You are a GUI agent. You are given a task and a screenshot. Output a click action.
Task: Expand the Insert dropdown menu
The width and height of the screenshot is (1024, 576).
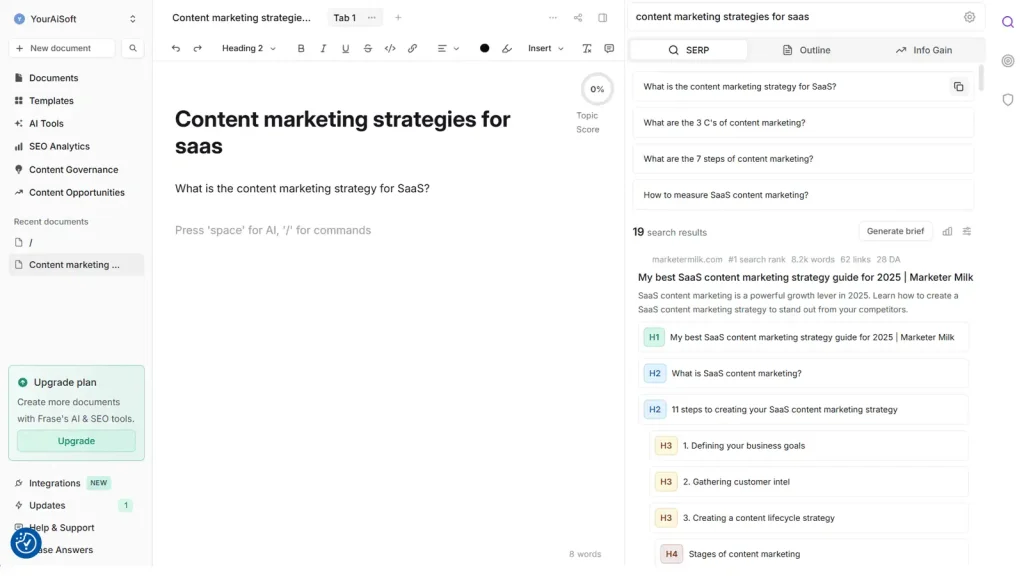(546, 48)
